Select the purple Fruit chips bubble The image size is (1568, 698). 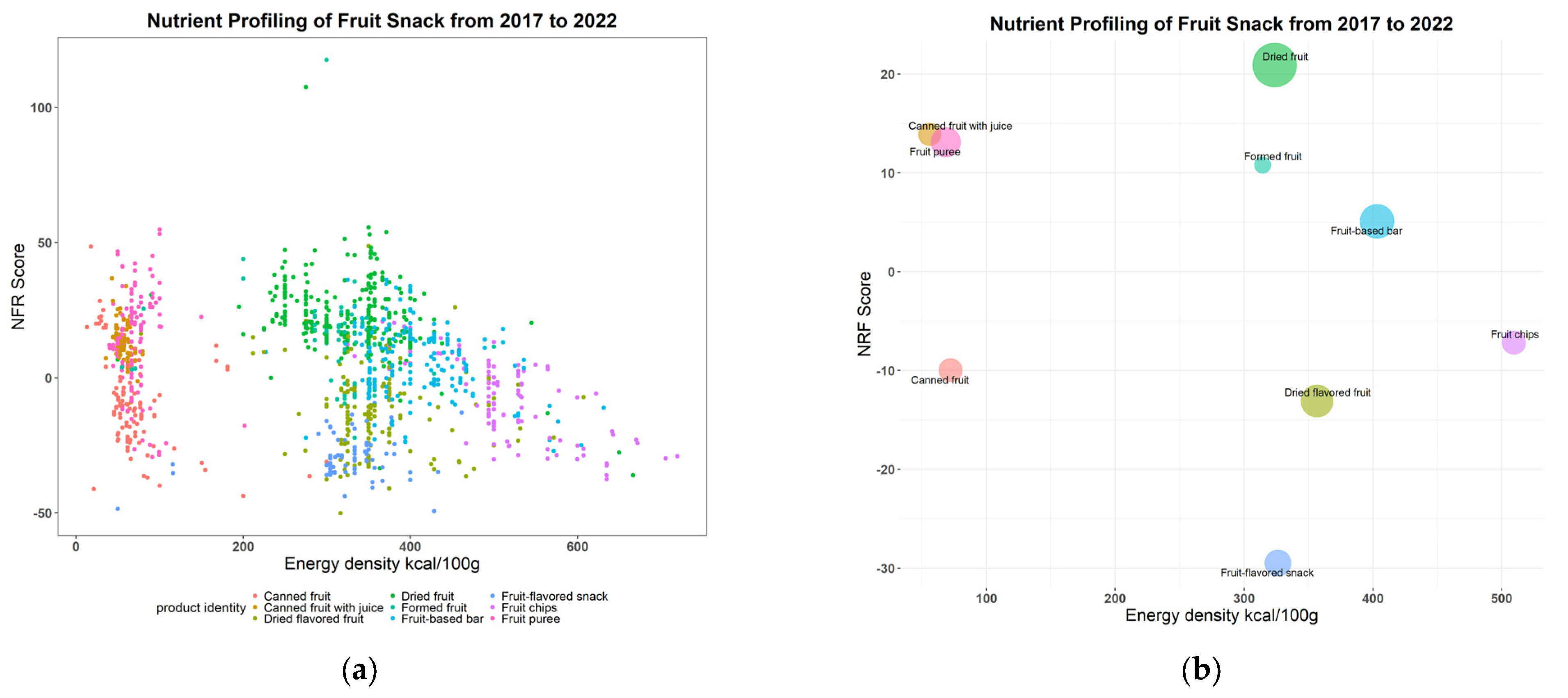click(x=1515, y=344)
